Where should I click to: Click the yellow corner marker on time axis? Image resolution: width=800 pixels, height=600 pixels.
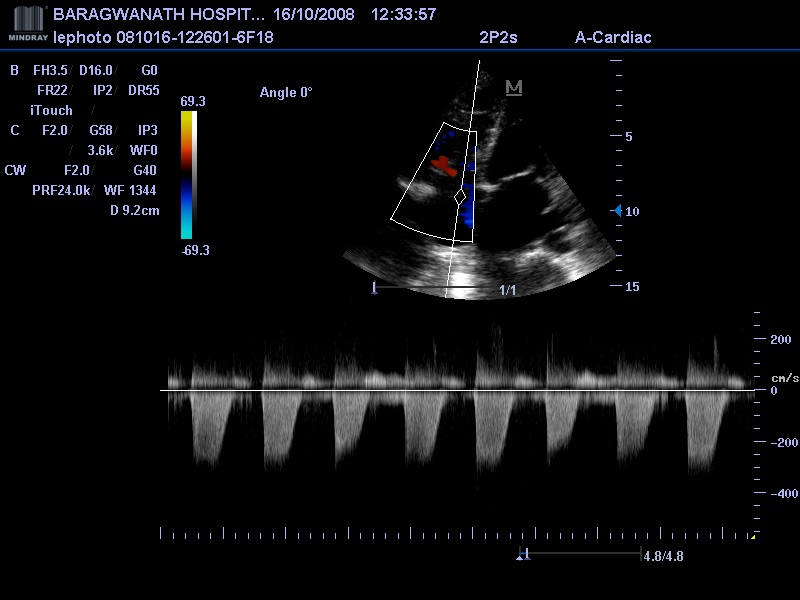[753, 536]
